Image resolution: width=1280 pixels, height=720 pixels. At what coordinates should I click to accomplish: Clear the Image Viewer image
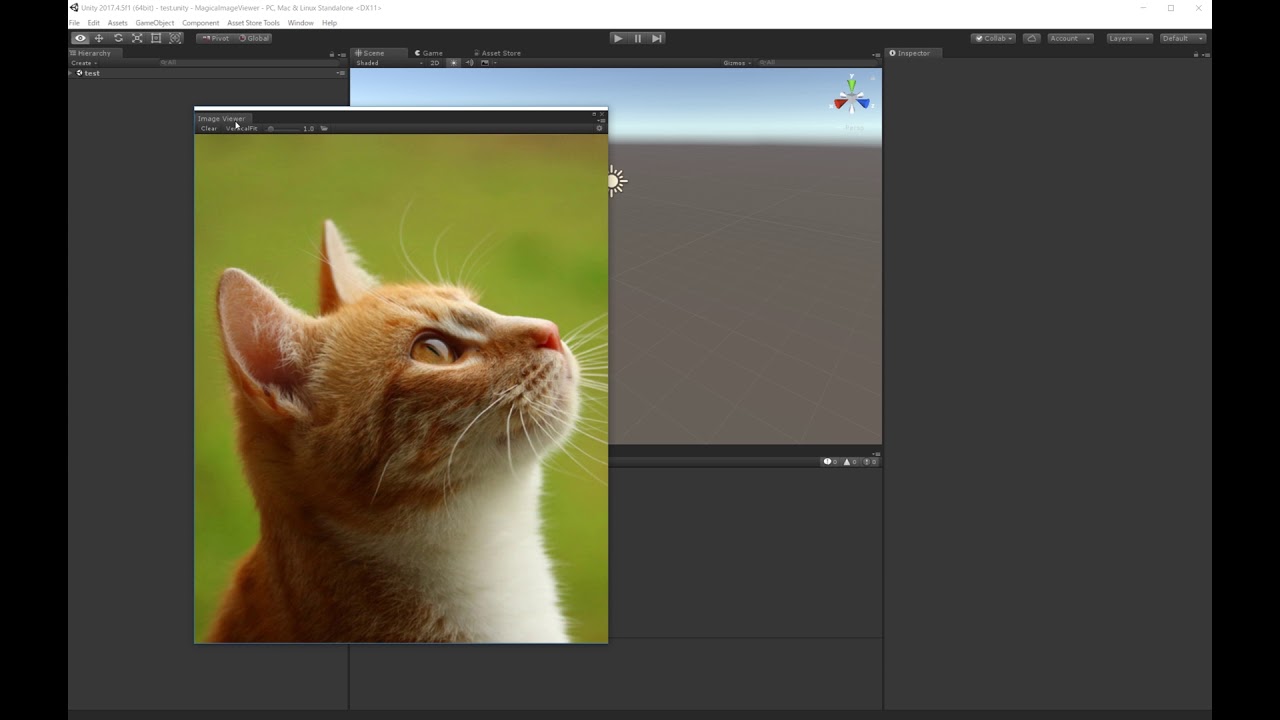tap(208, 128)
